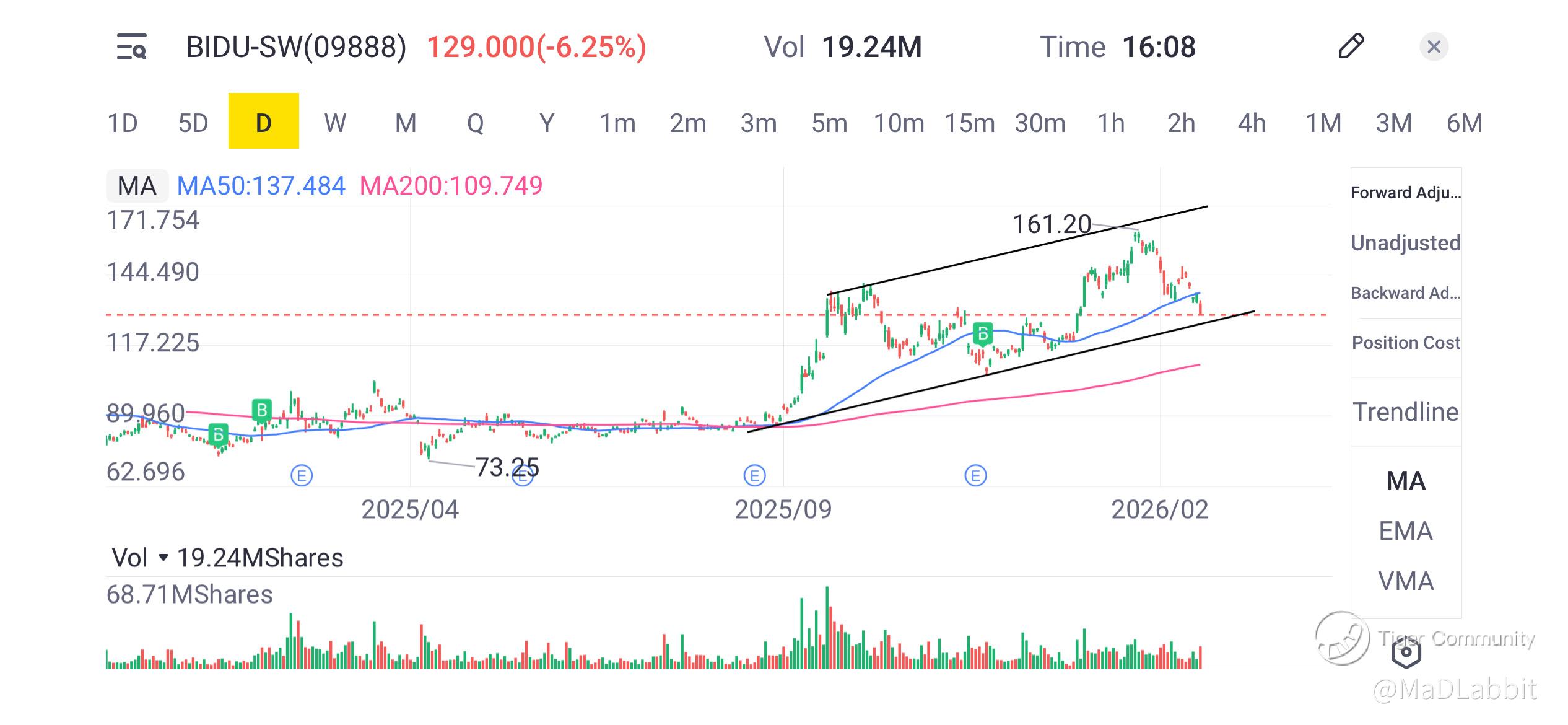Click the green B buy marker near 2025/12
Viewport: 1568px width, 725px height.
pyautogui.click(x=983, y=334)
